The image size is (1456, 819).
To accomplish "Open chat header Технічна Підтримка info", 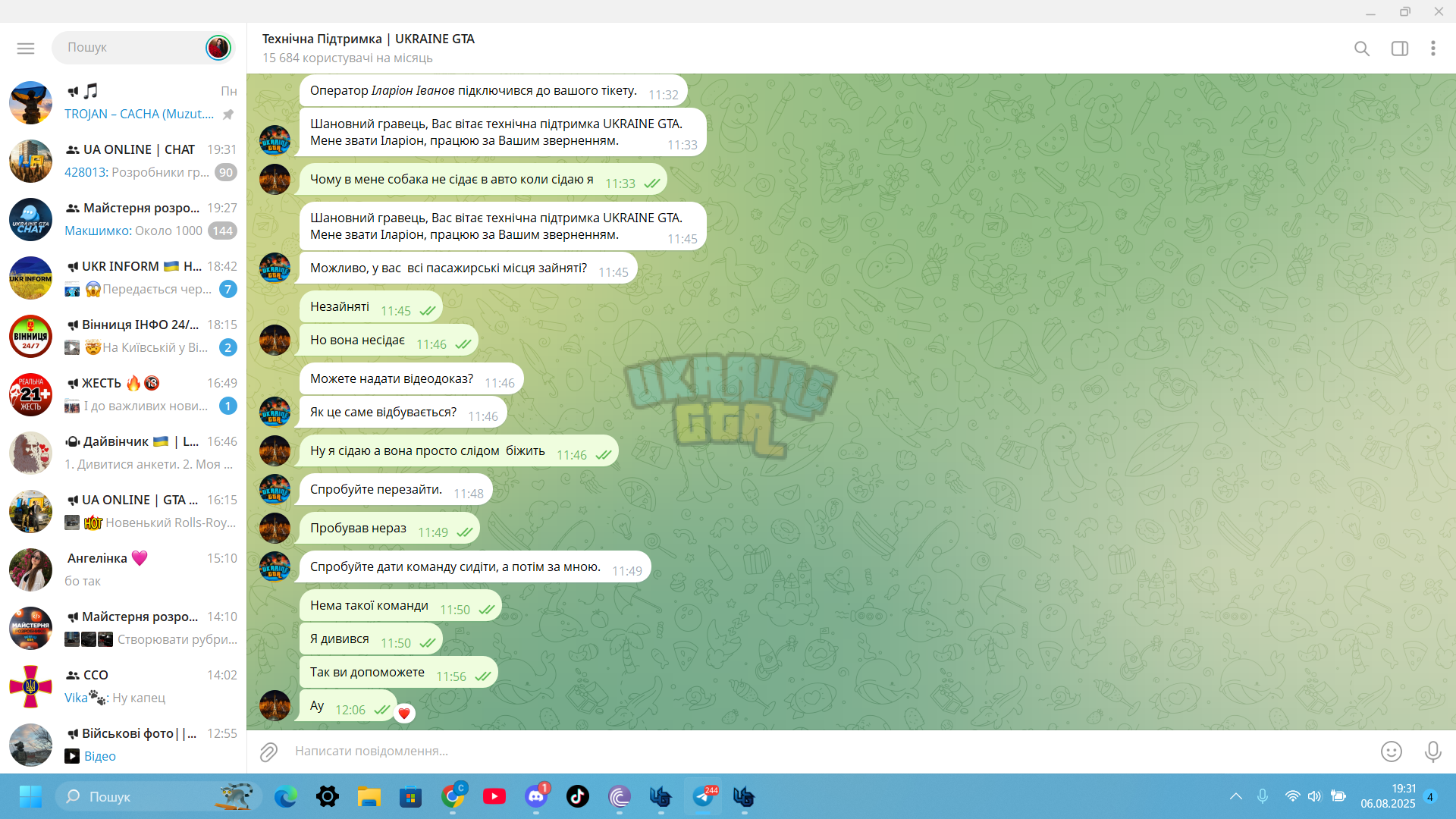I will (369, 48).
